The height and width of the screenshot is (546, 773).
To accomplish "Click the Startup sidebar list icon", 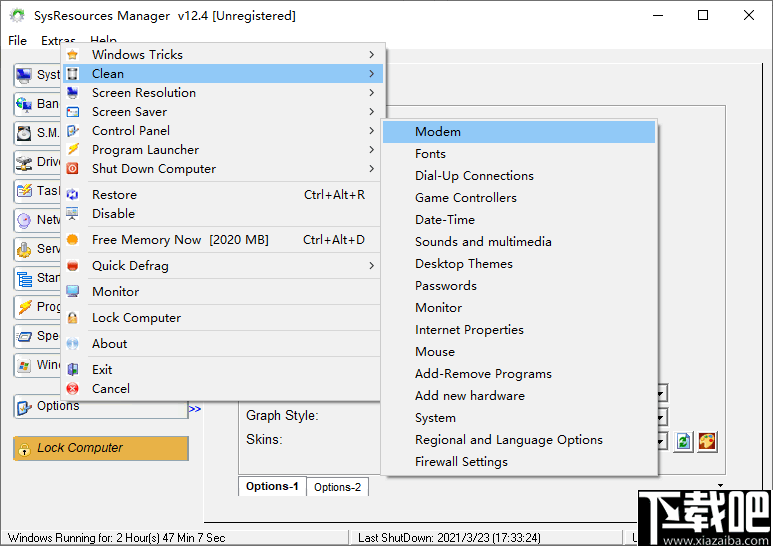I will [24, 278].
